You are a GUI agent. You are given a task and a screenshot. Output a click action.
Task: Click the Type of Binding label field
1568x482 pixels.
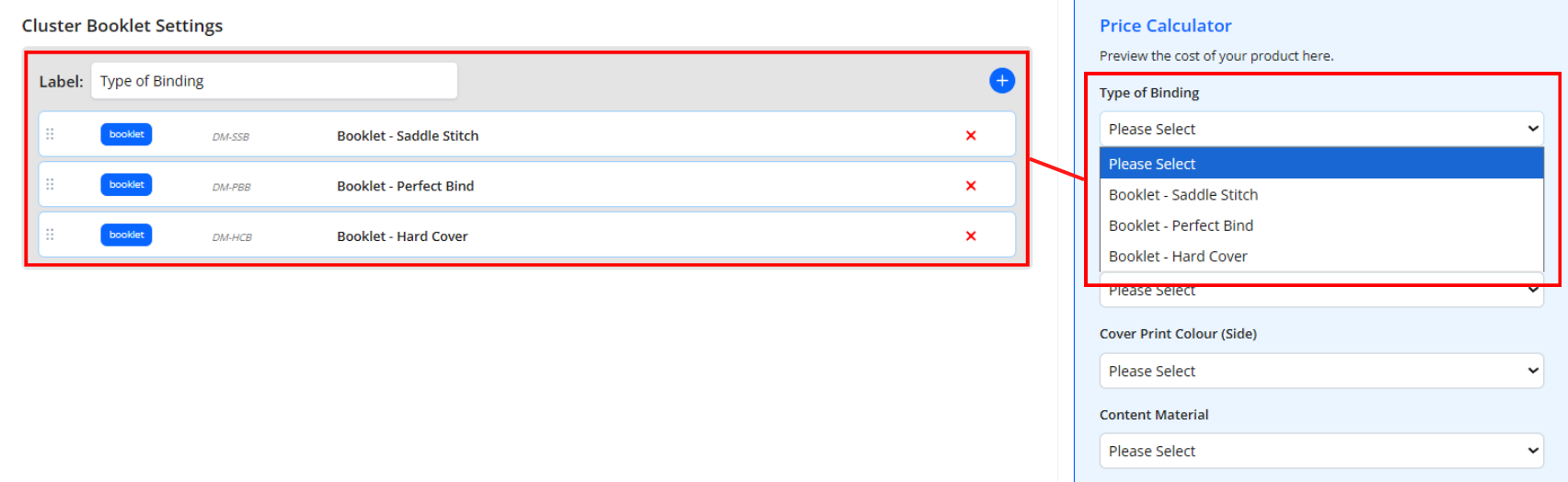(x=273, y=81)
